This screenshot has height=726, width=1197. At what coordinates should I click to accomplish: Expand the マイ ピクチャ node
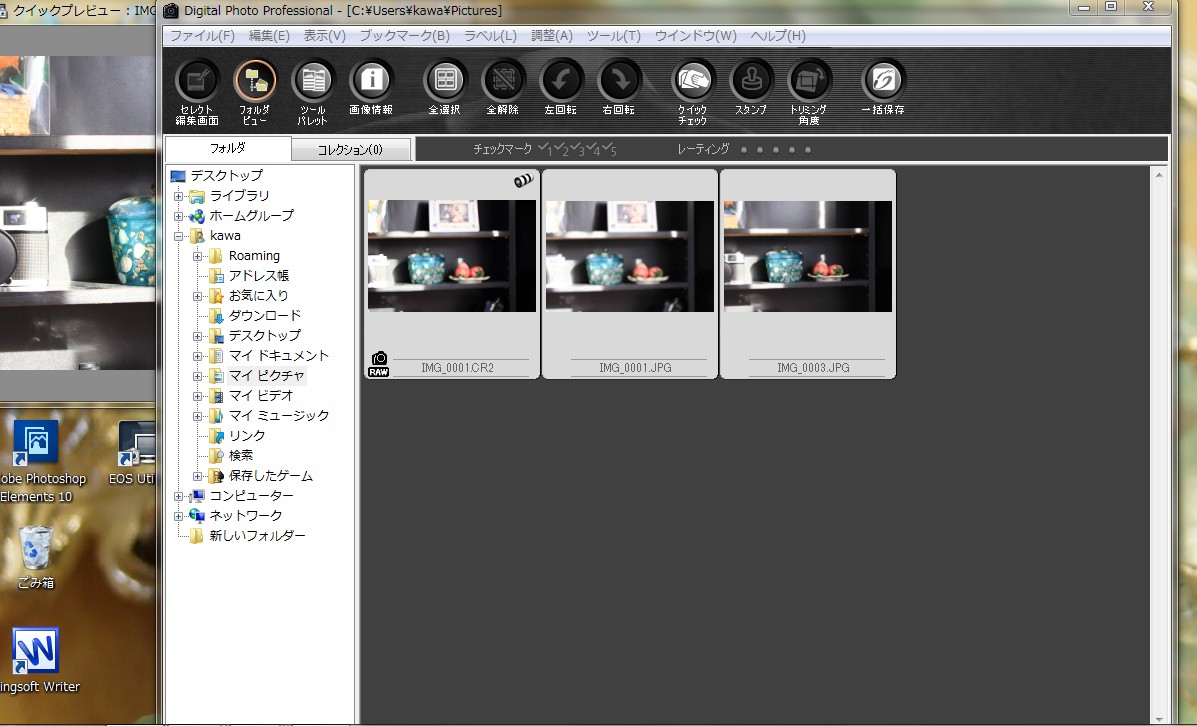click(198, 376)
